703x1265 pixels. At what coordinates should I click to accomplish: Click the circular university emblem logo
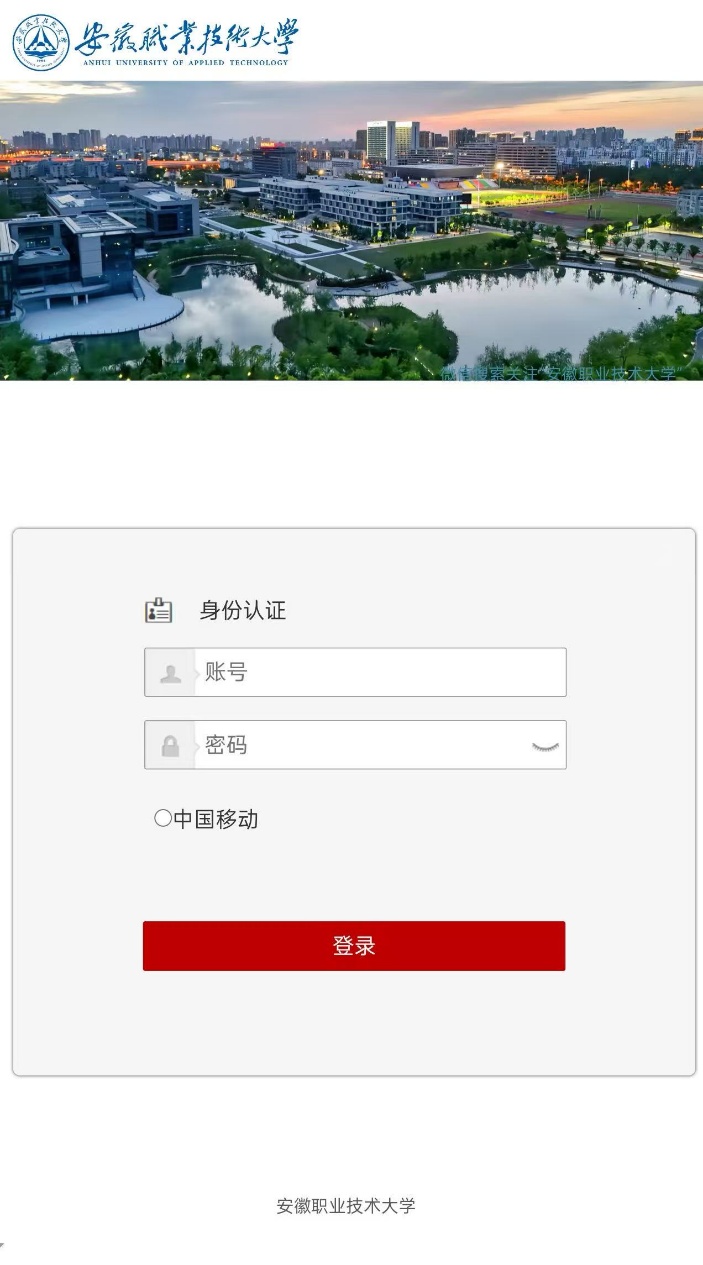click(41, 42)
